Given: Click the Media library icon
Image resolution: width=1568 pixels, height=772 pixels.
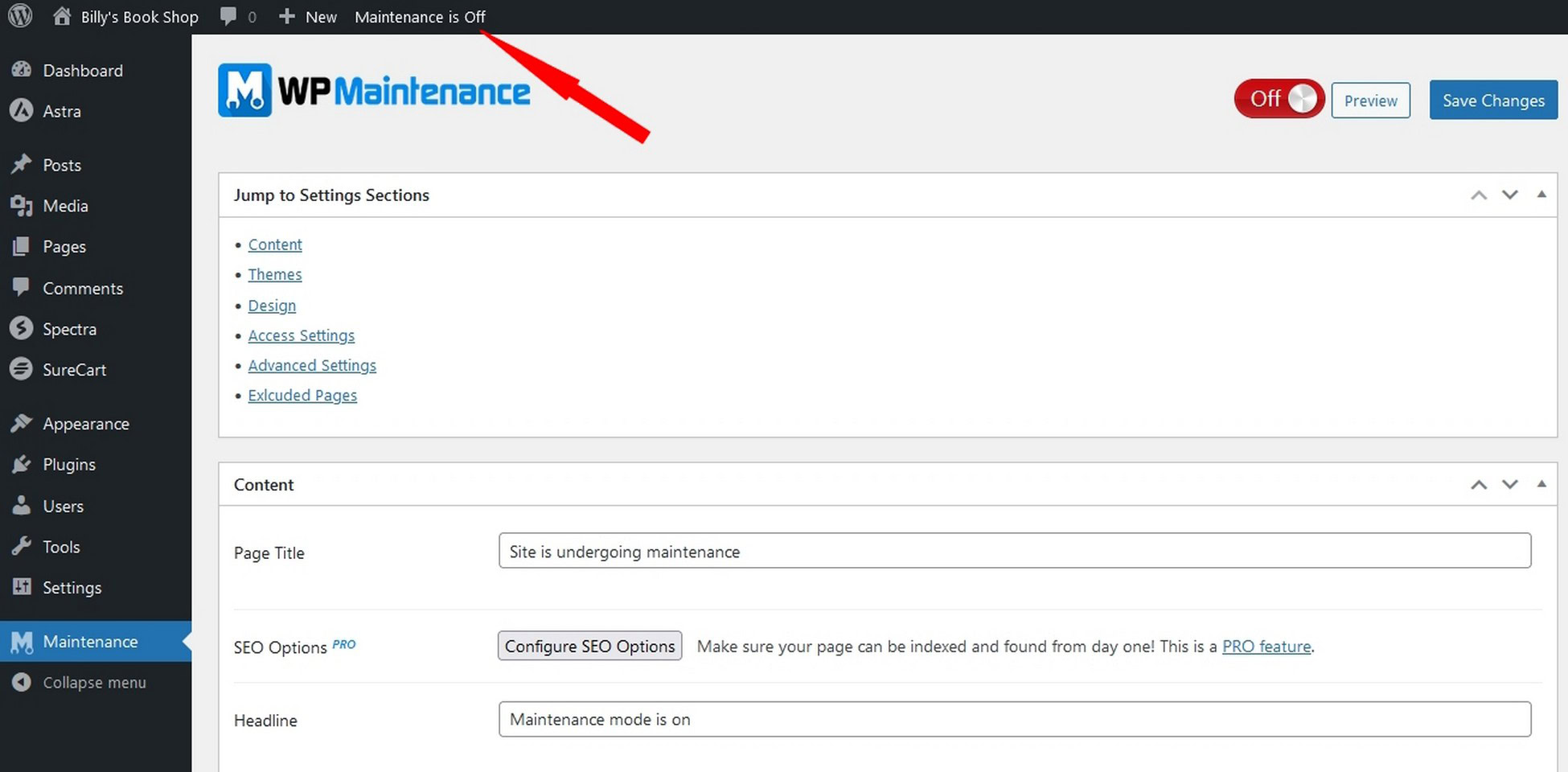Looking at the screenshot, I should point(22,206).
